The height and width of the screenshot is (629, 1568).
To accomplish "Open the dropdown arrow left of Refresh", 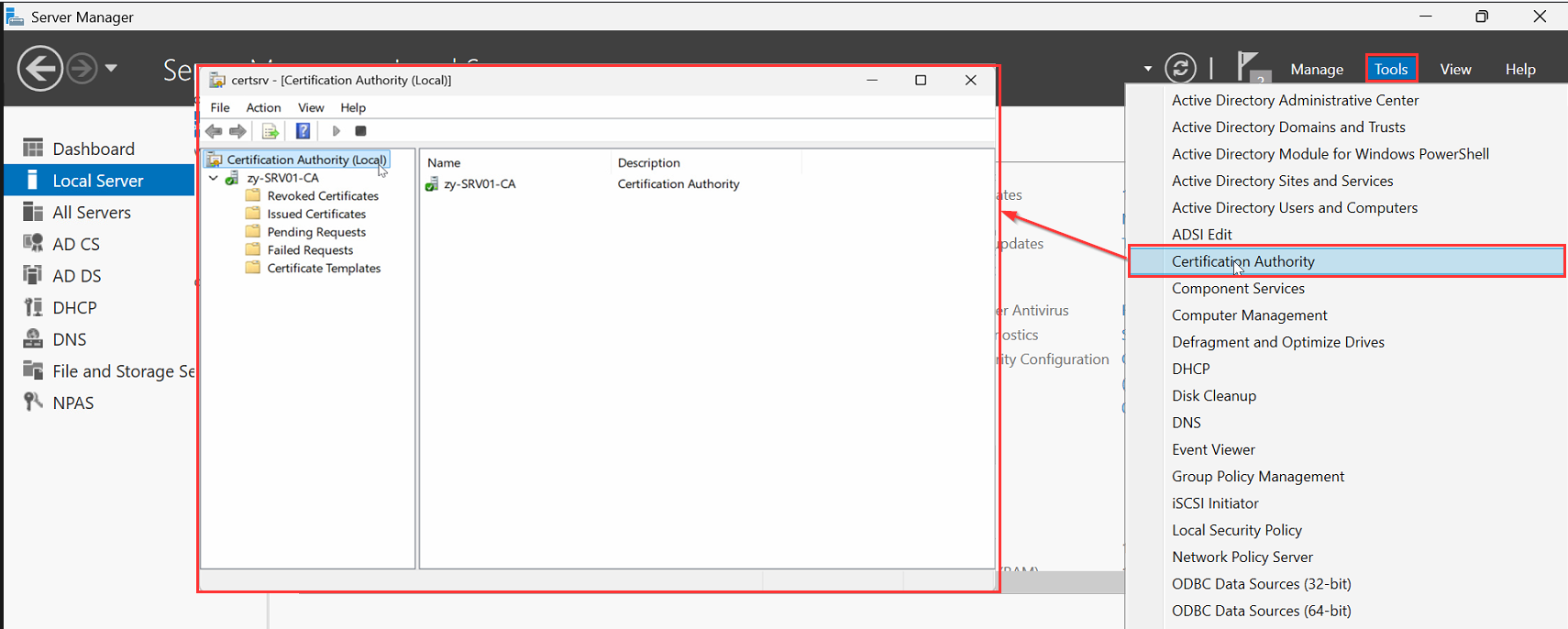I will coord(1148,69).
